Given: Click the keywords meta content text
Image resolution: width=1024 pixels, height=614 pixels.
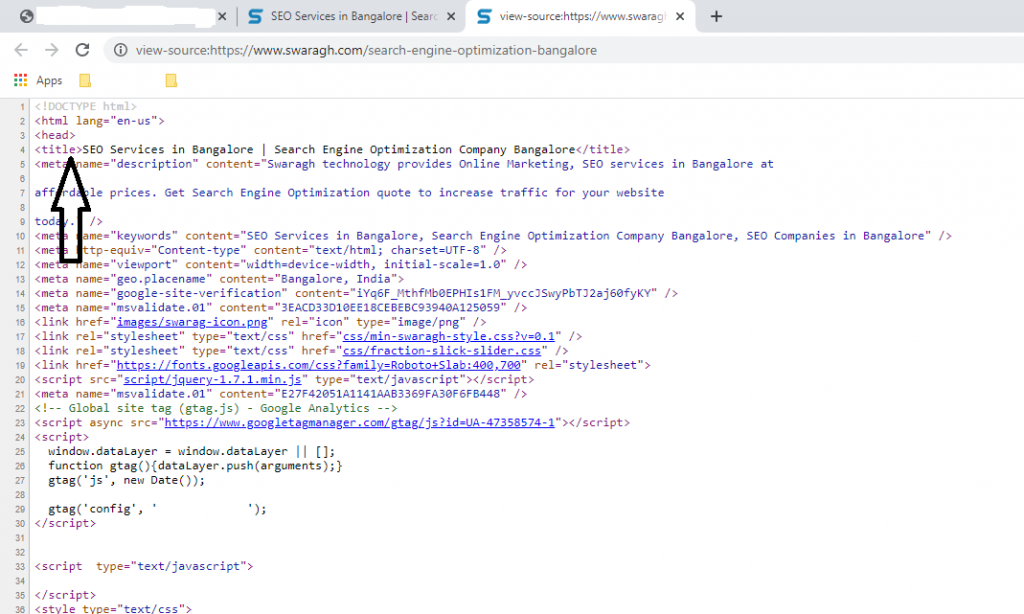Looking at the screenshot, I should pos(585,236).
